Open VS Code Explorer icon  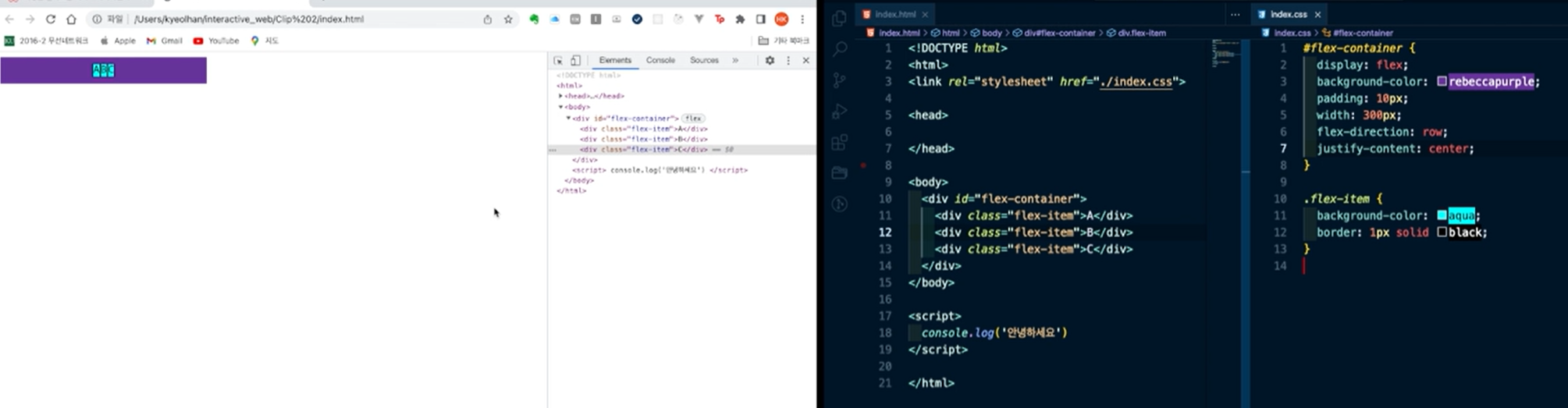(x=840, y=19)
